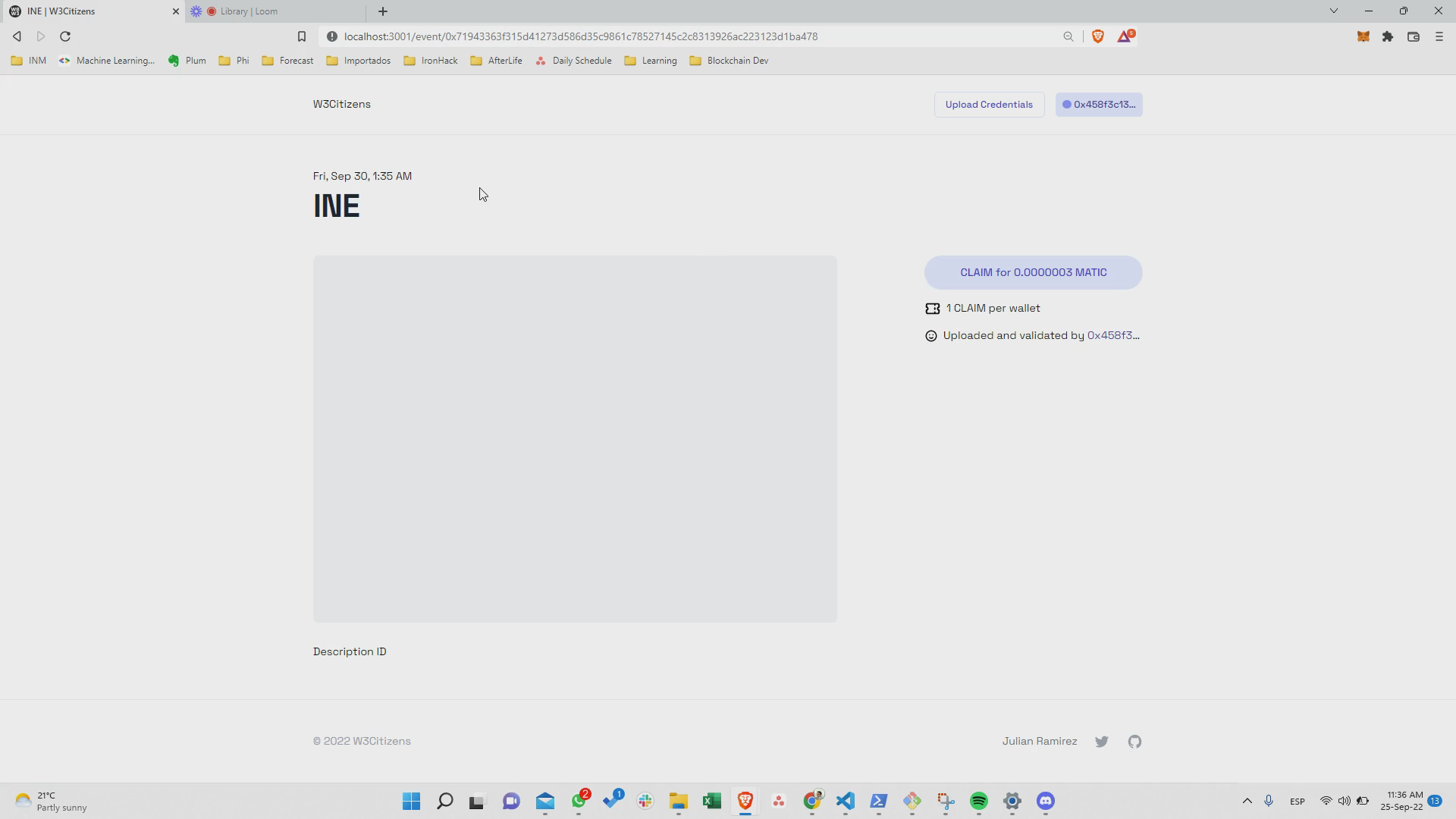
Task: Open the browser hamburger menu
Action: pyautogui.click(x=1439, y=36)
